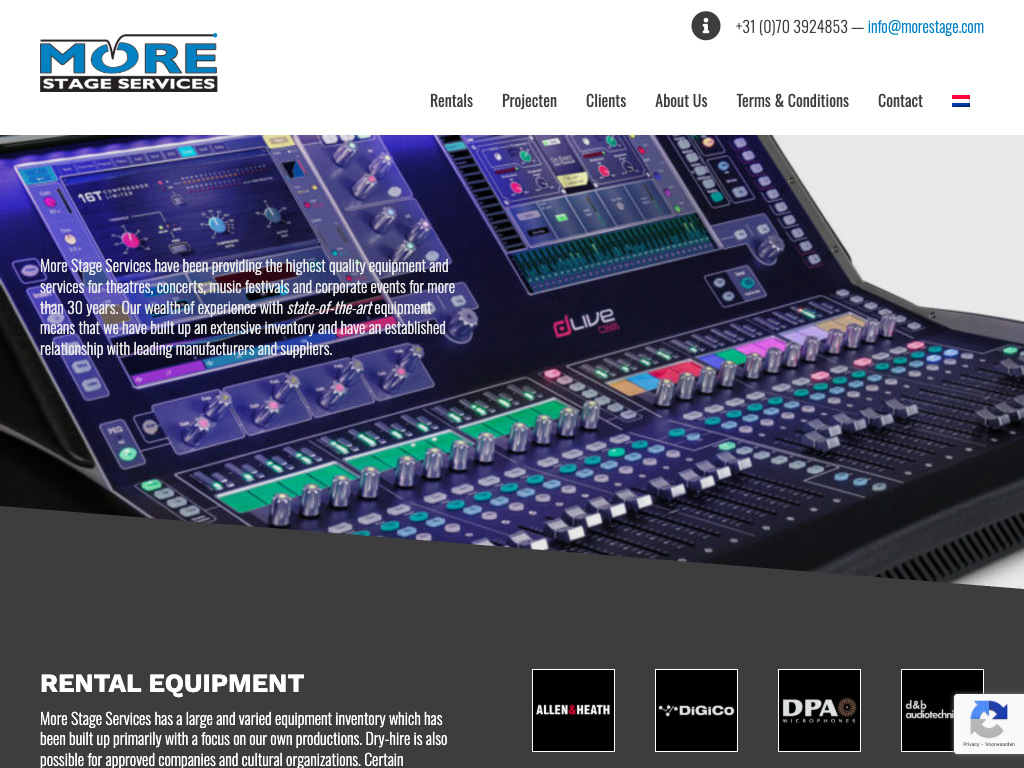Viewport: 1024px width, 768px height.
Task: Click the reCAPTCHA badge icon
Action: coord(988,718)
